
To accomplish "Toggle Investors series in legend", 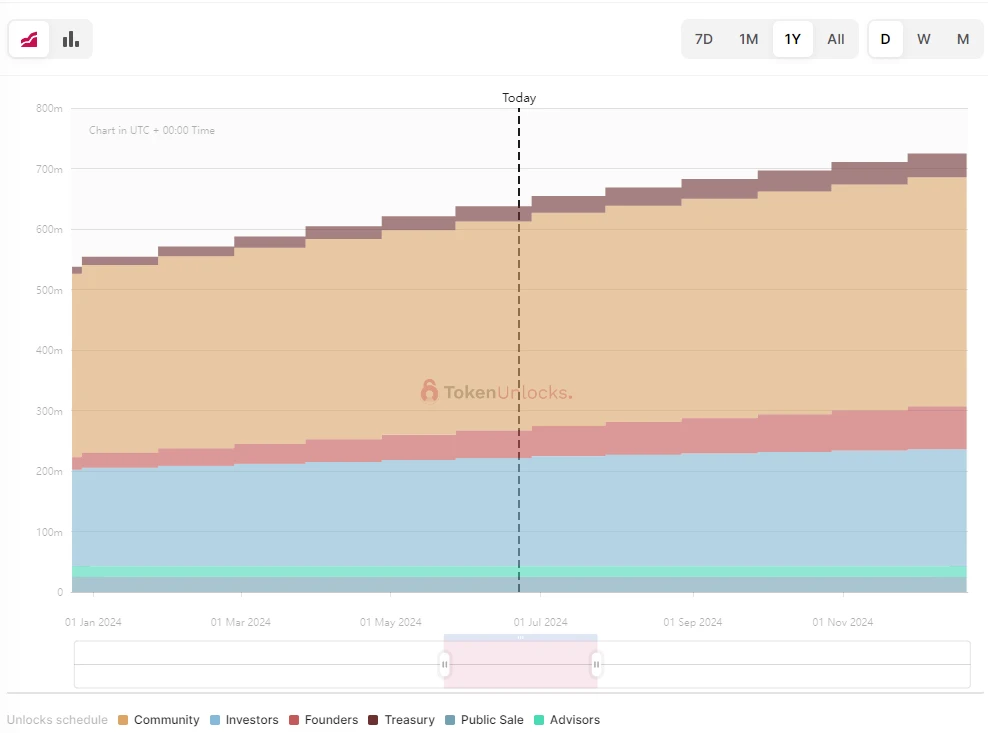I will point(244,720).
